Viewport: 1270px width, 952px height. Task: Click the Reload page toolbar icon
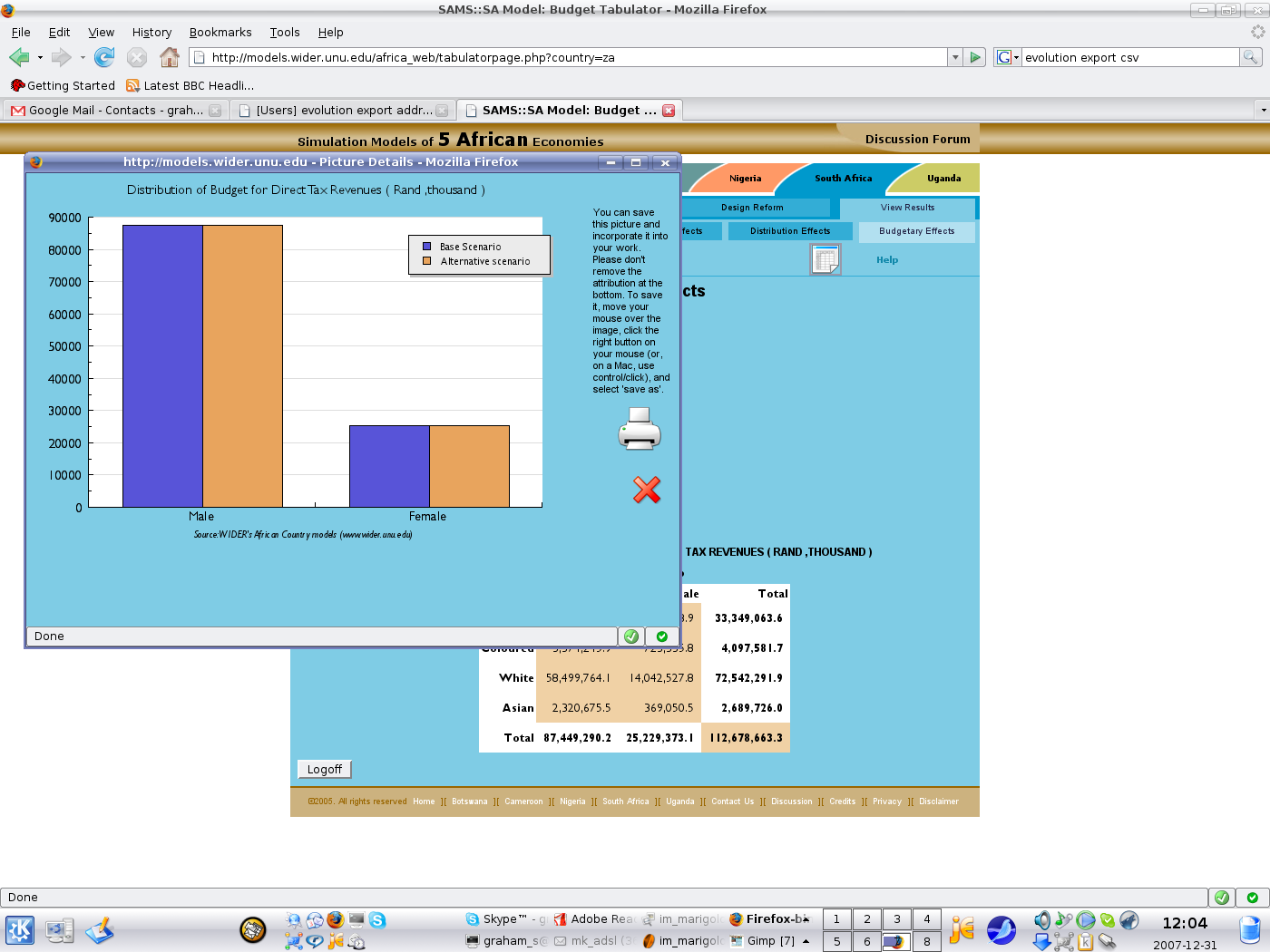pos(104,57)
